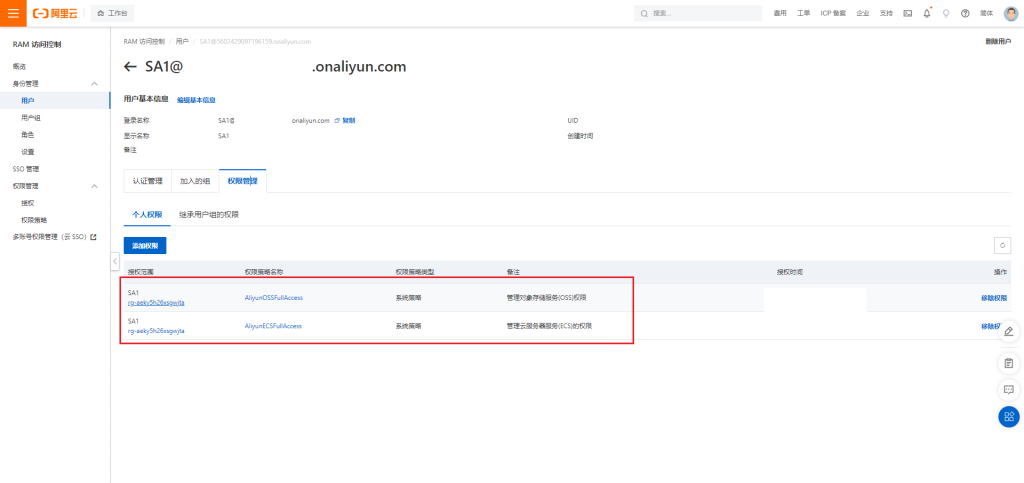Image resolution: width=1024 pixels, height=483 pixels.
Task: Open the 企业 top bar item
Action: pyautogui.click(x=863, y=13)
